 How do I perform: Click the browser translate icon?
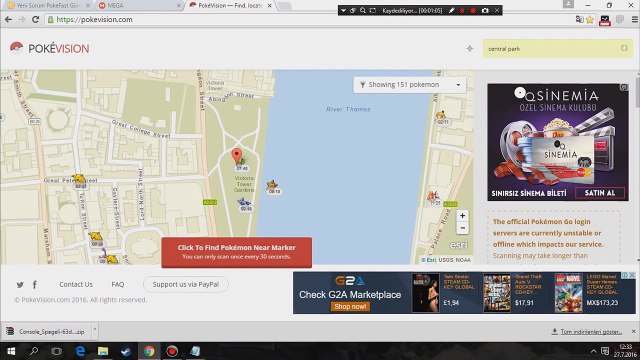(579, 19)
